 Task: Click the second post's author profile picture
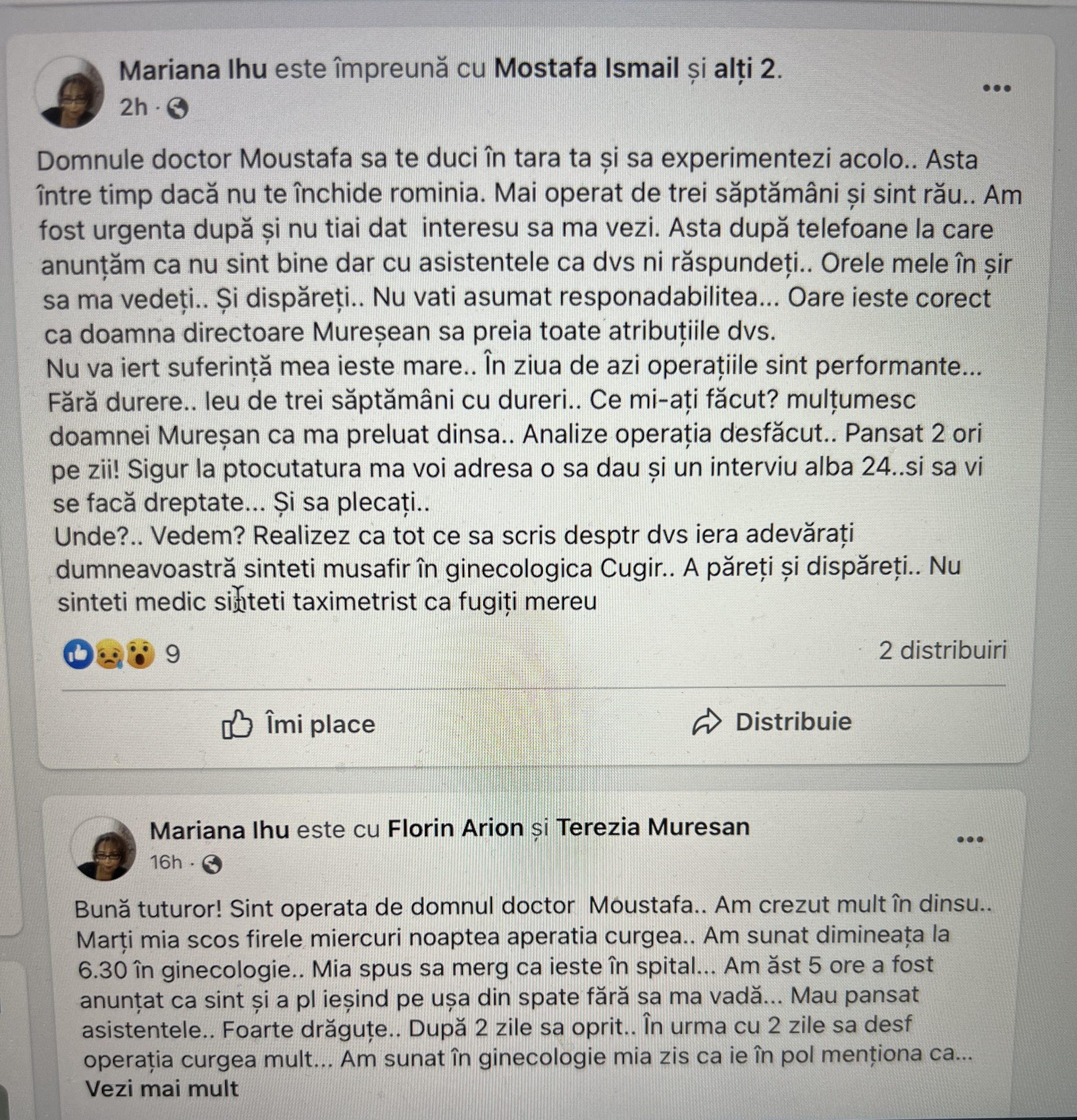pyautogui.click(x=103, y=849)
